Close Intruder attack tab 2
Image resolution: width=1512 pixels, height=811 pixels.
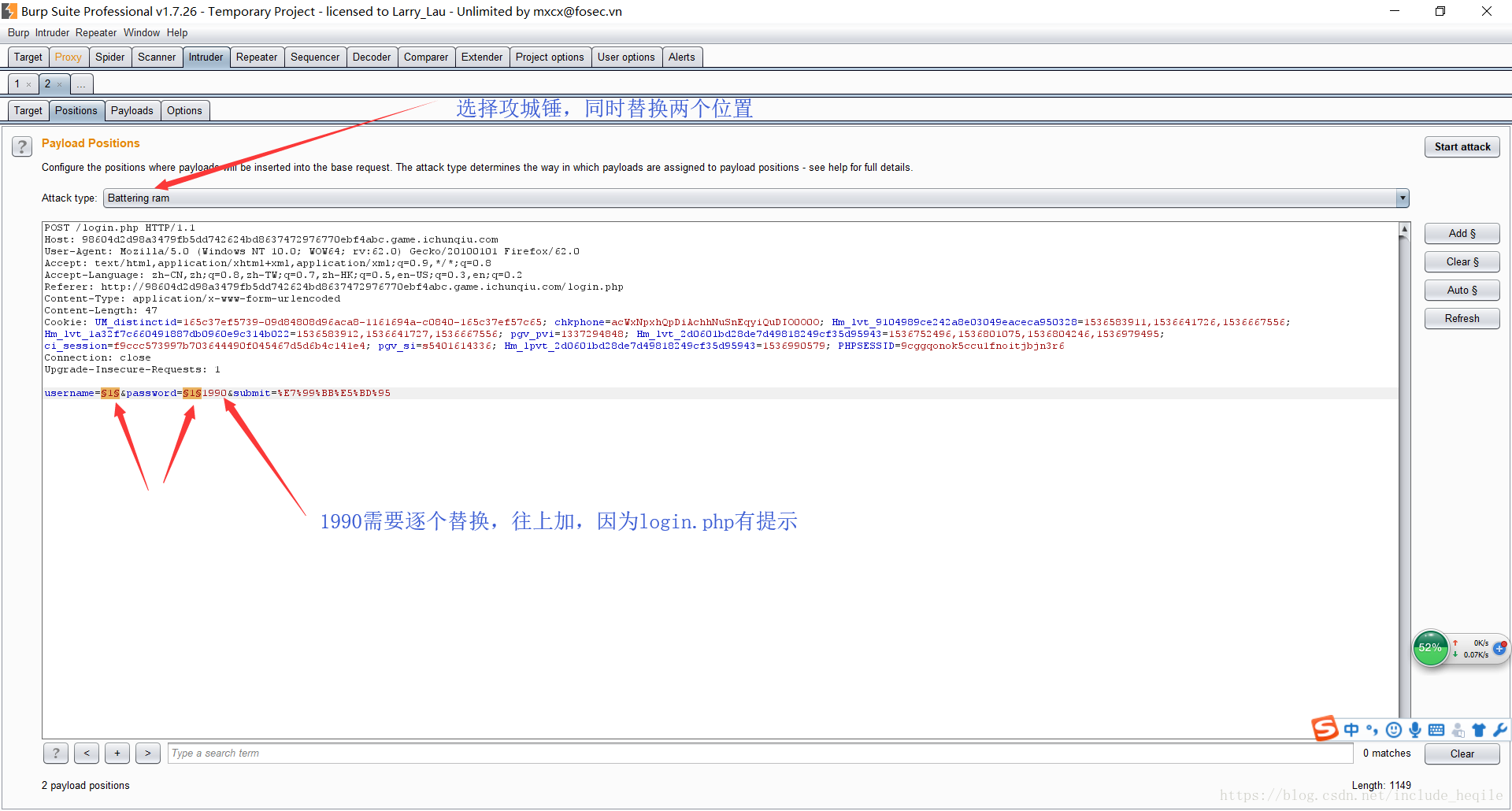click(59, 85)
